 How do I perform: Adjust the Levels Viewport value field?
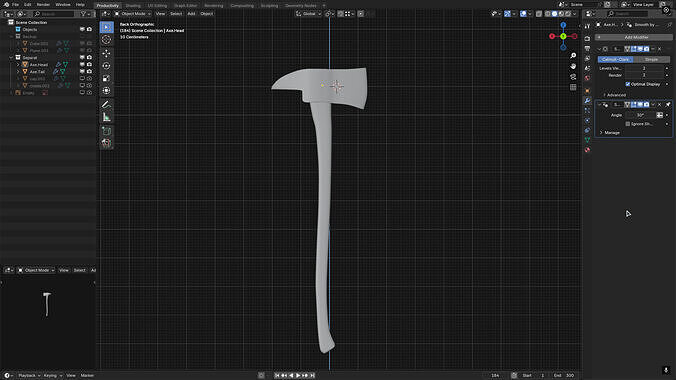(645, 69)
